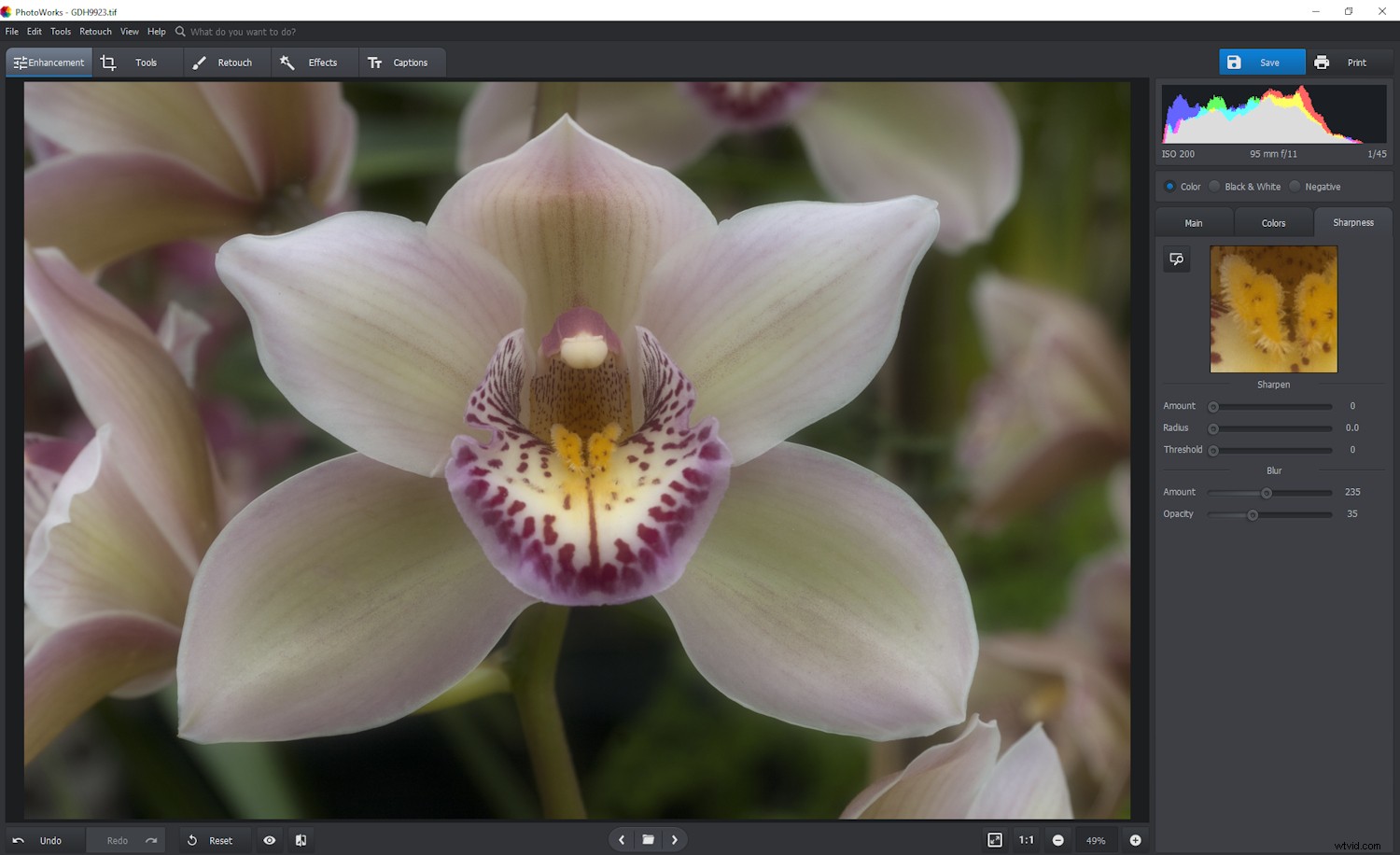Click the Save button
The height and width of the screenshot is (855, 1400).
(x=1262, y=62)
